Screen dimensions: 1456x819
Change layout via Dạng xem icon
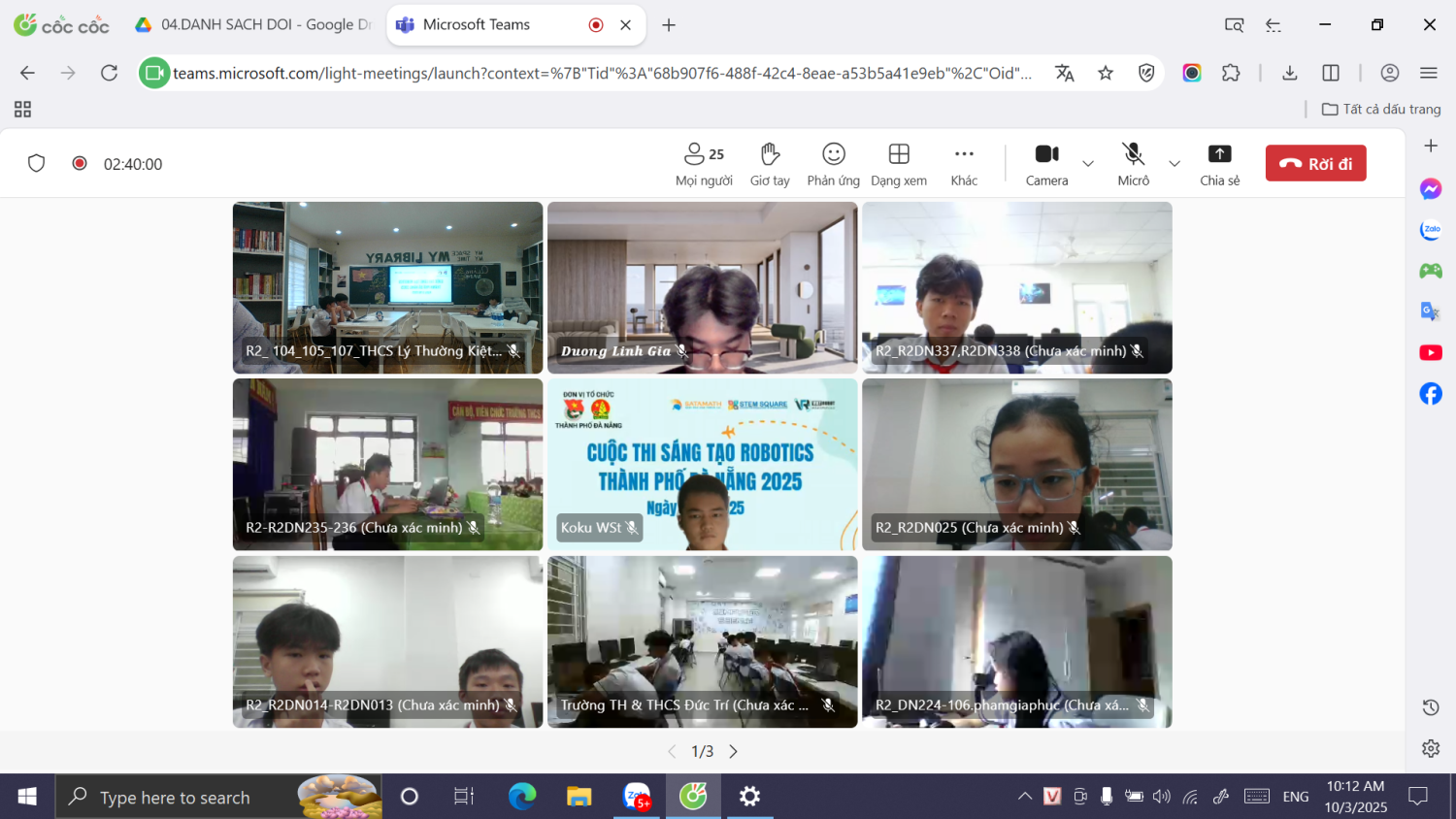click(899, 164)
